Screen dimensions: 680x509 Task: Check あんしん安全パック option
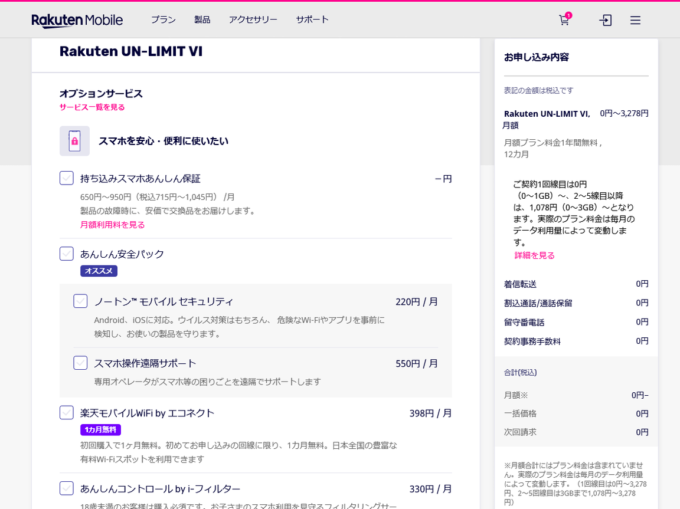(x=66, y=254)
